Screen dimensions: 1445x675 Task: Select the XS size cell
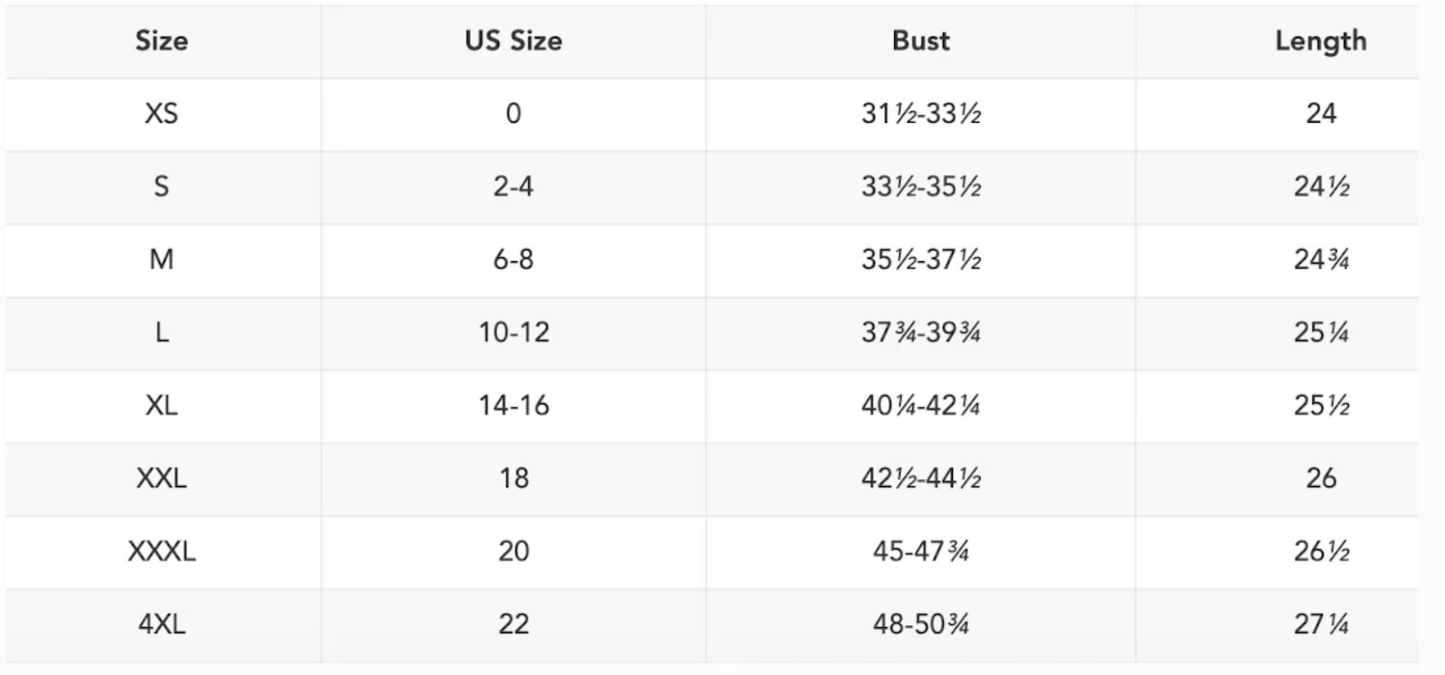[162, 114]
